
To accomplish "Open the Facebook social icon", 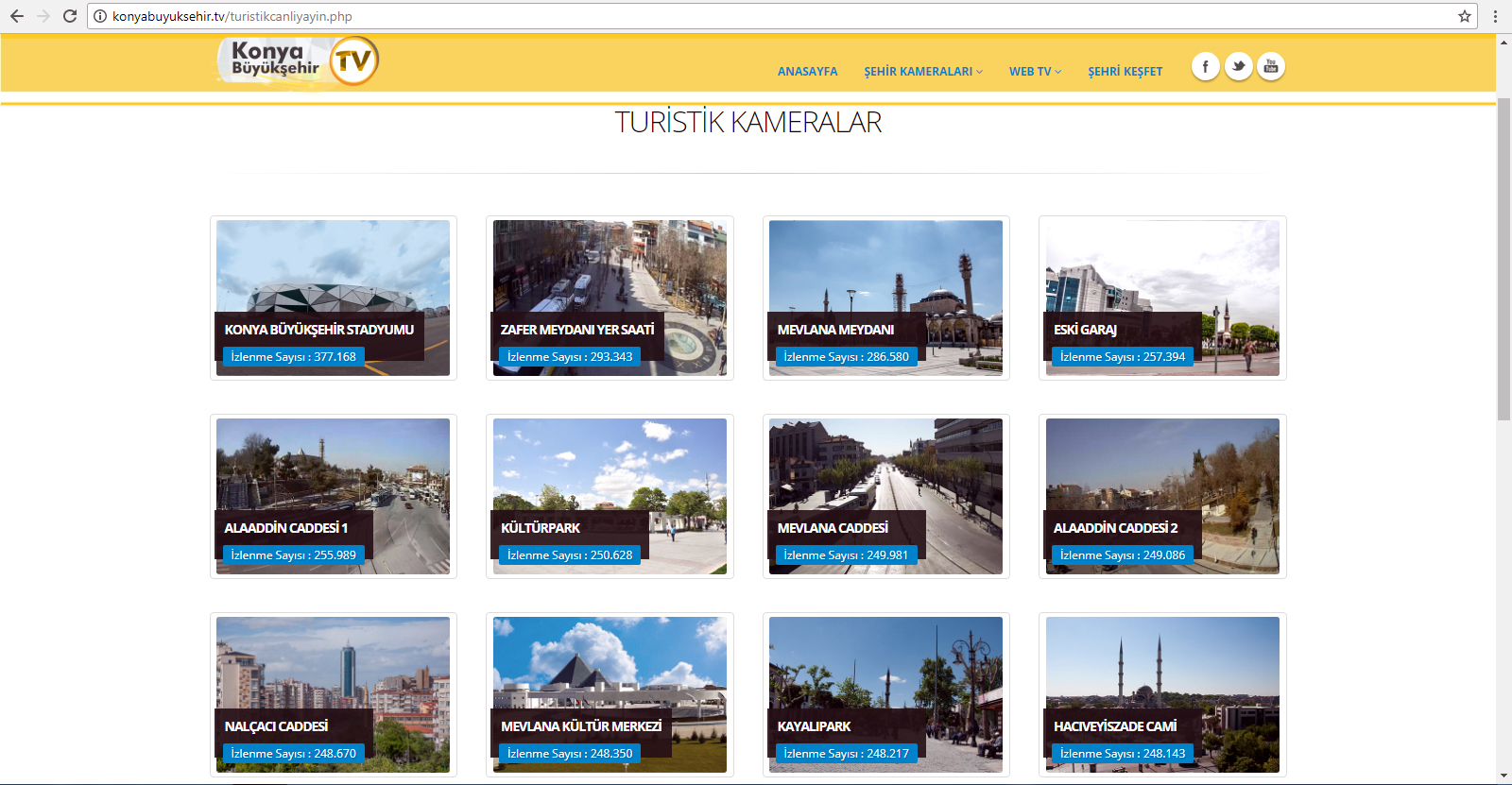I will point(1205,66).
